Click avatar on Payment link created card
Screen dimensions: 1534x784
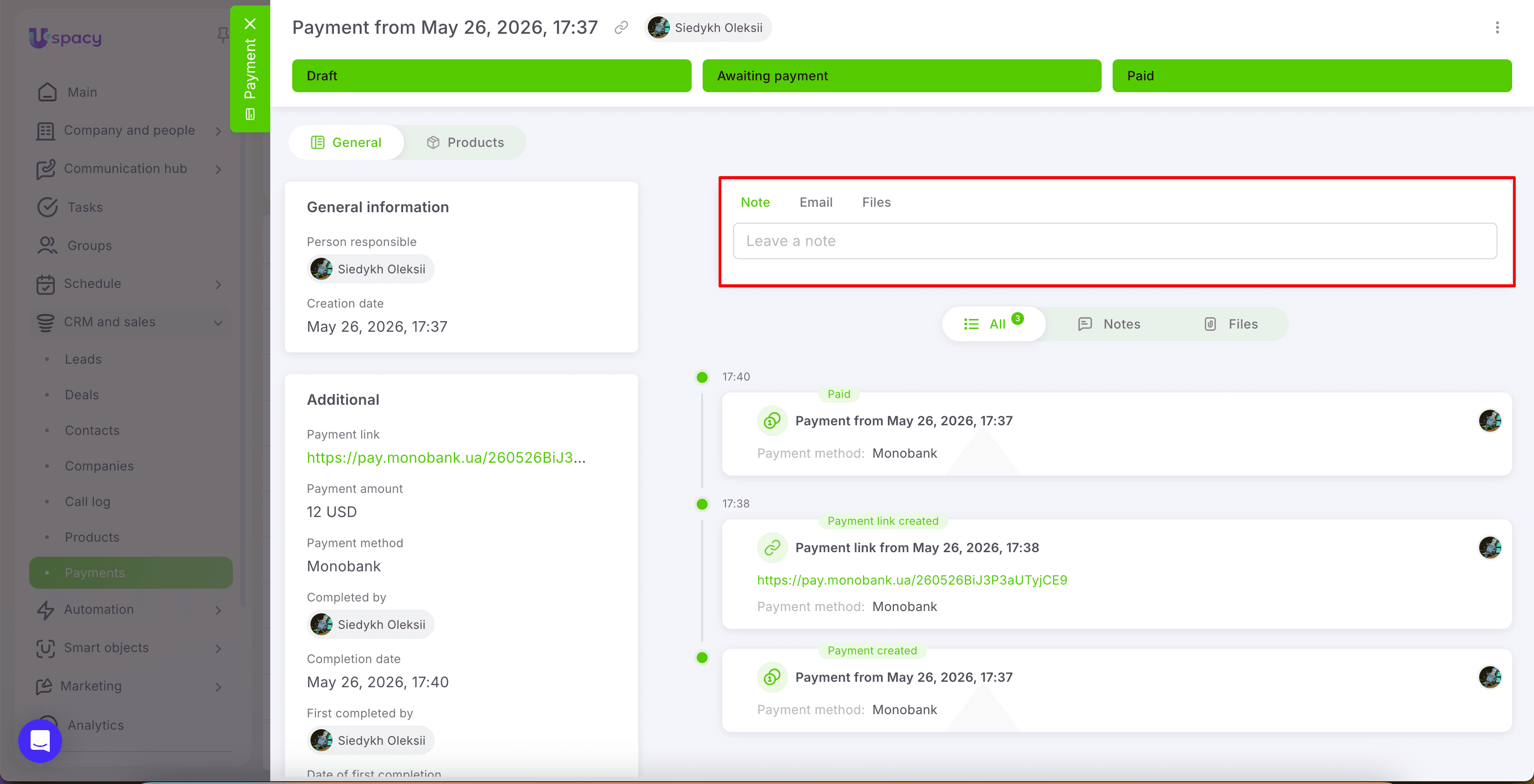pyautogui.click(x=1490, y=548)
